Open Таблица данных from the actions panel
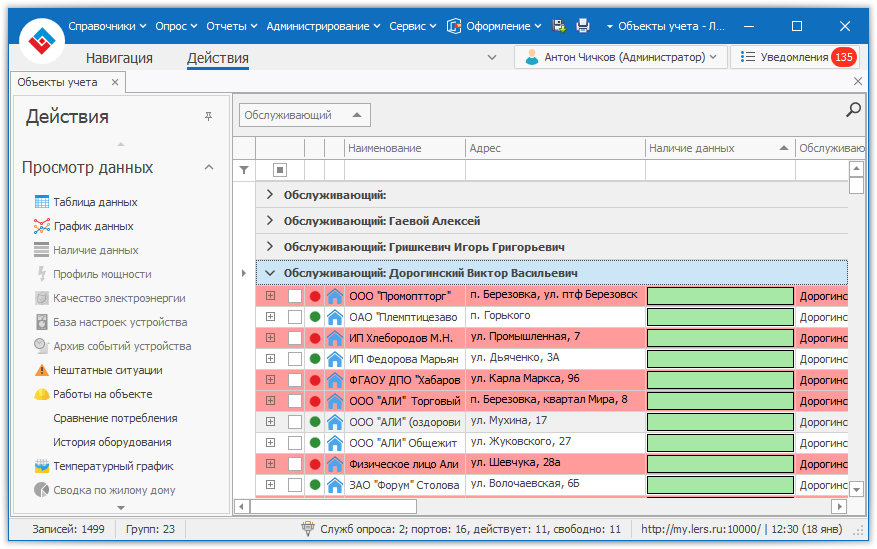Screen dimensions: 877x549 point(95,202)
